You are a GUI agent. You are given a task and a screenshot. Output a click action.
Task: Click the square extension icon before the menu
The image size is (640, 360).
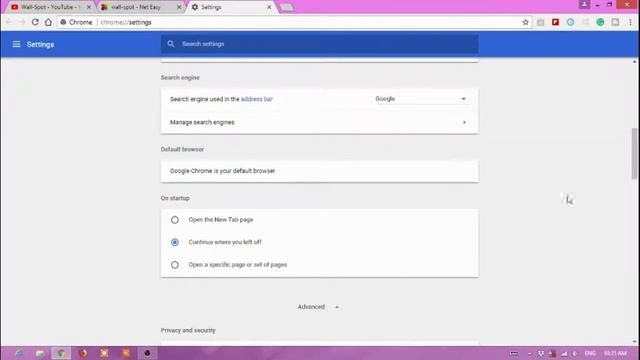(615, 22)
